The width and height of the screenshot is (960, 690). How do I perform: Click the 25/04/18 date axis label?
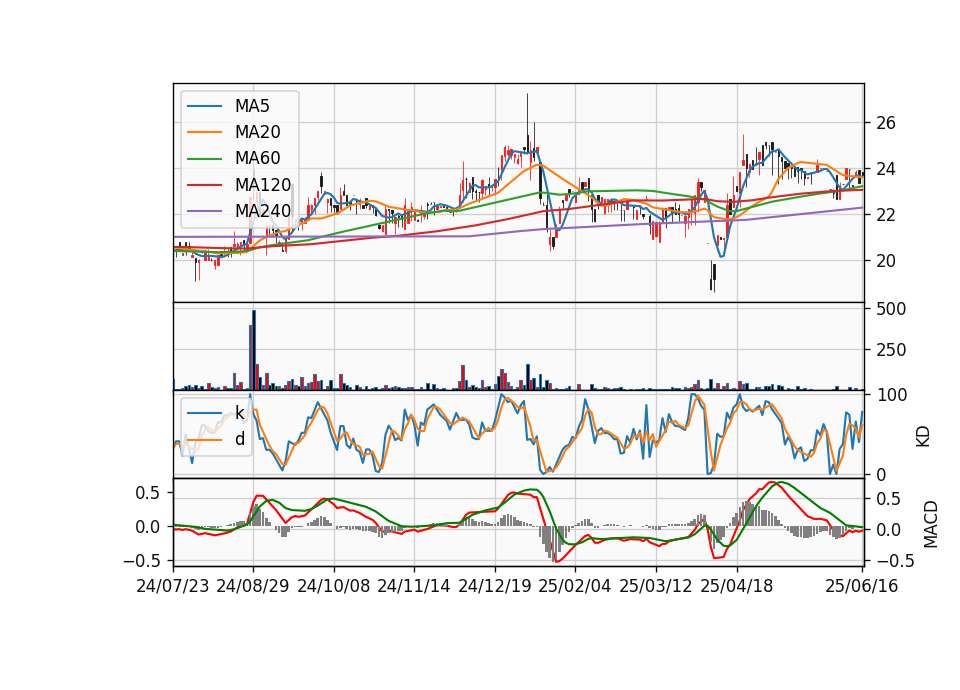737,586
